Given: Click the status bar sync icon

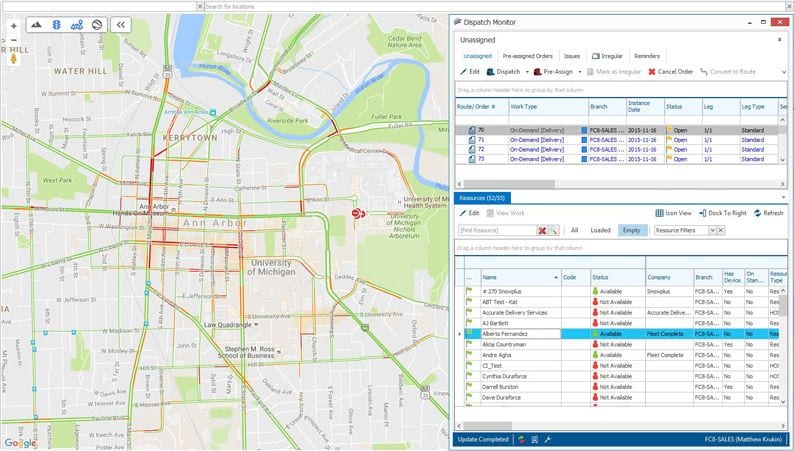Looking at the screenshot, I should point(522,439).
